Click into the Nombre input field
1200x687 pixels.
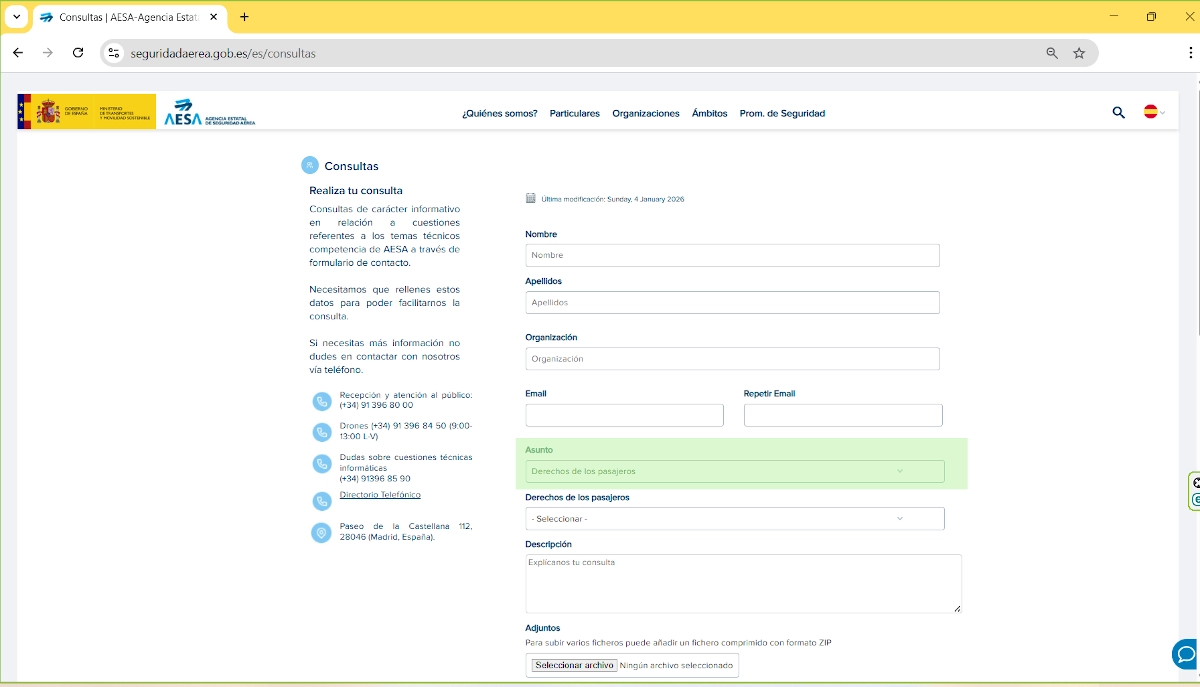(x=732, y=256)
